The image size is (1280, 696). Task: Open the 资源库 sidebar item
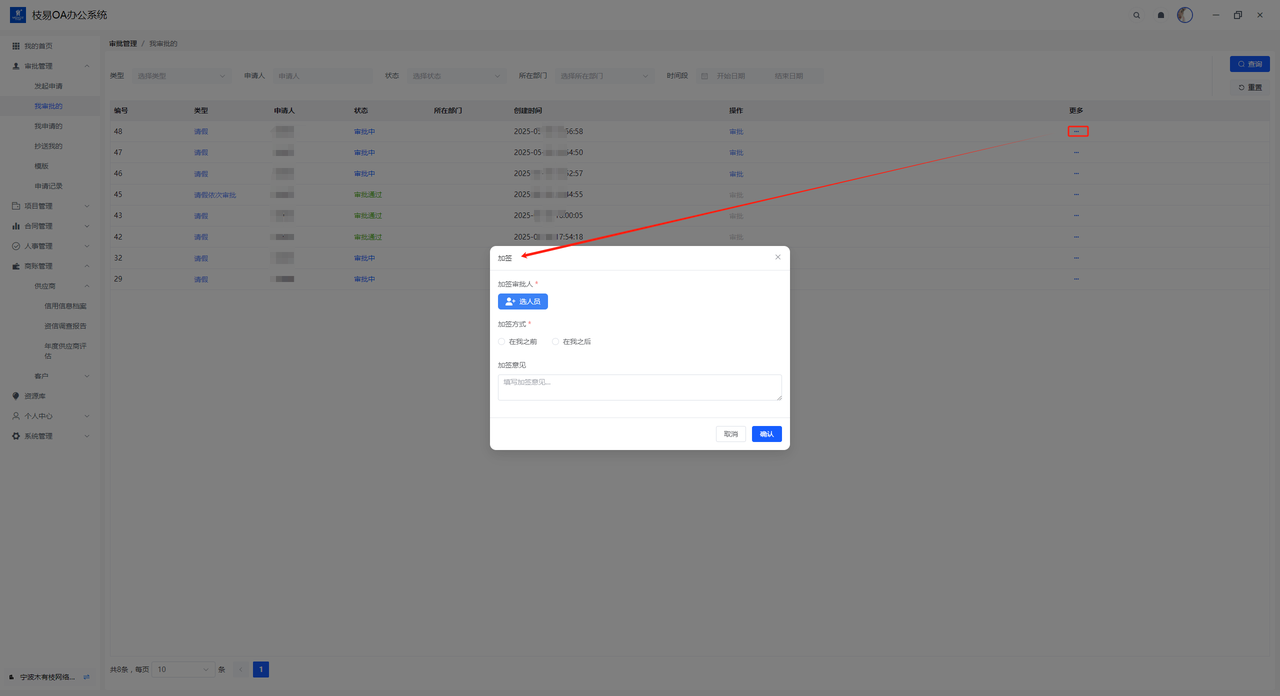point(35,396)
